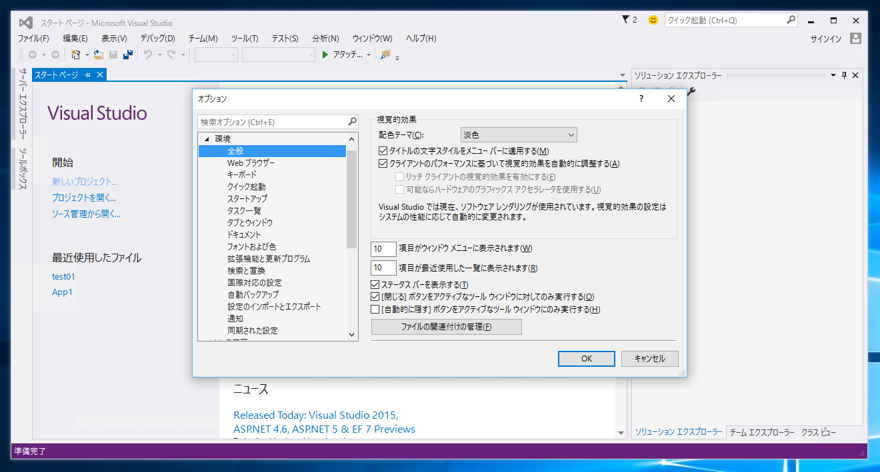Click the Options dialog help question mark

pyautogui.click(x=641, y=99)
